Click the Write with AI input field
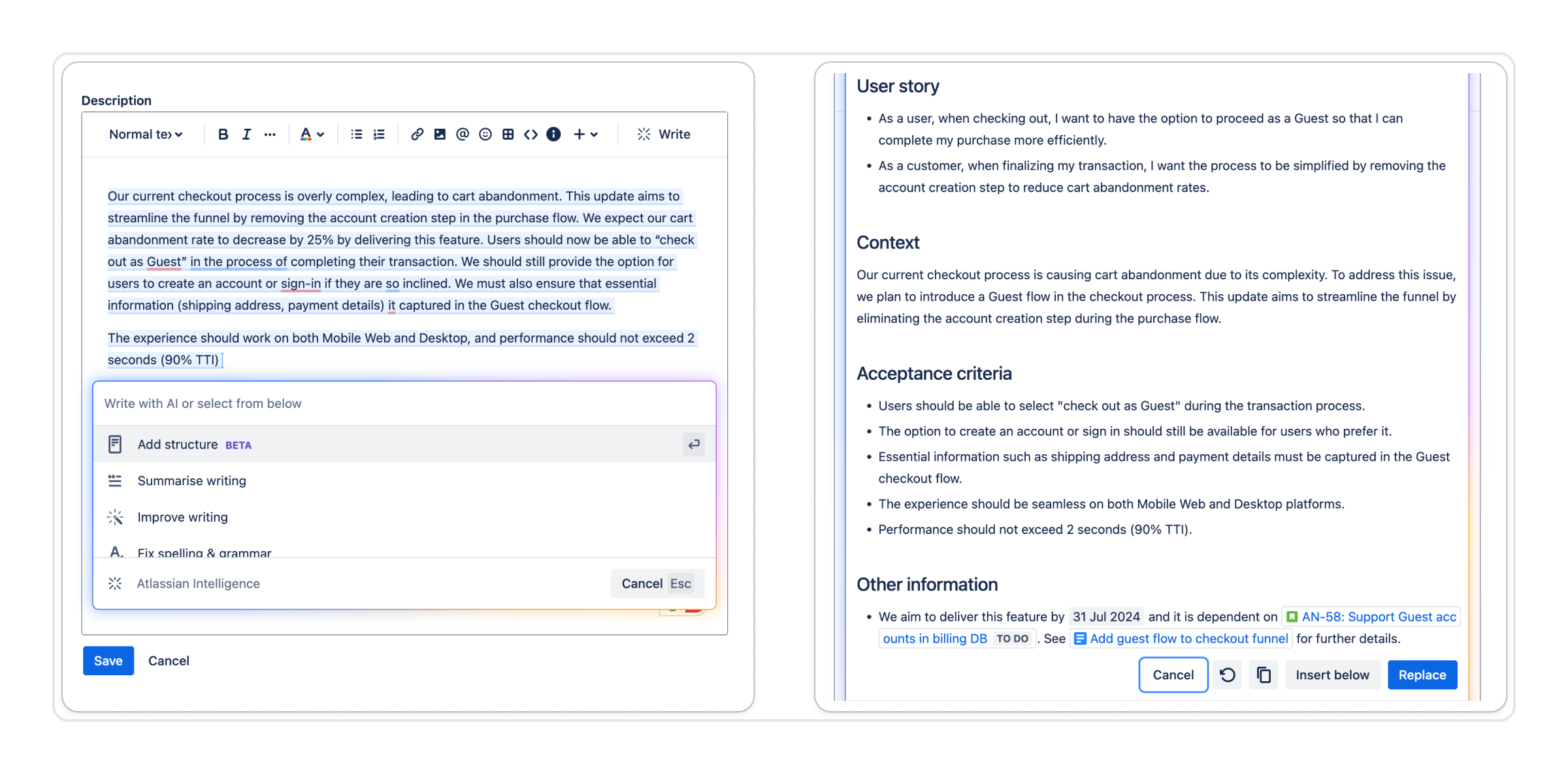 404,403
